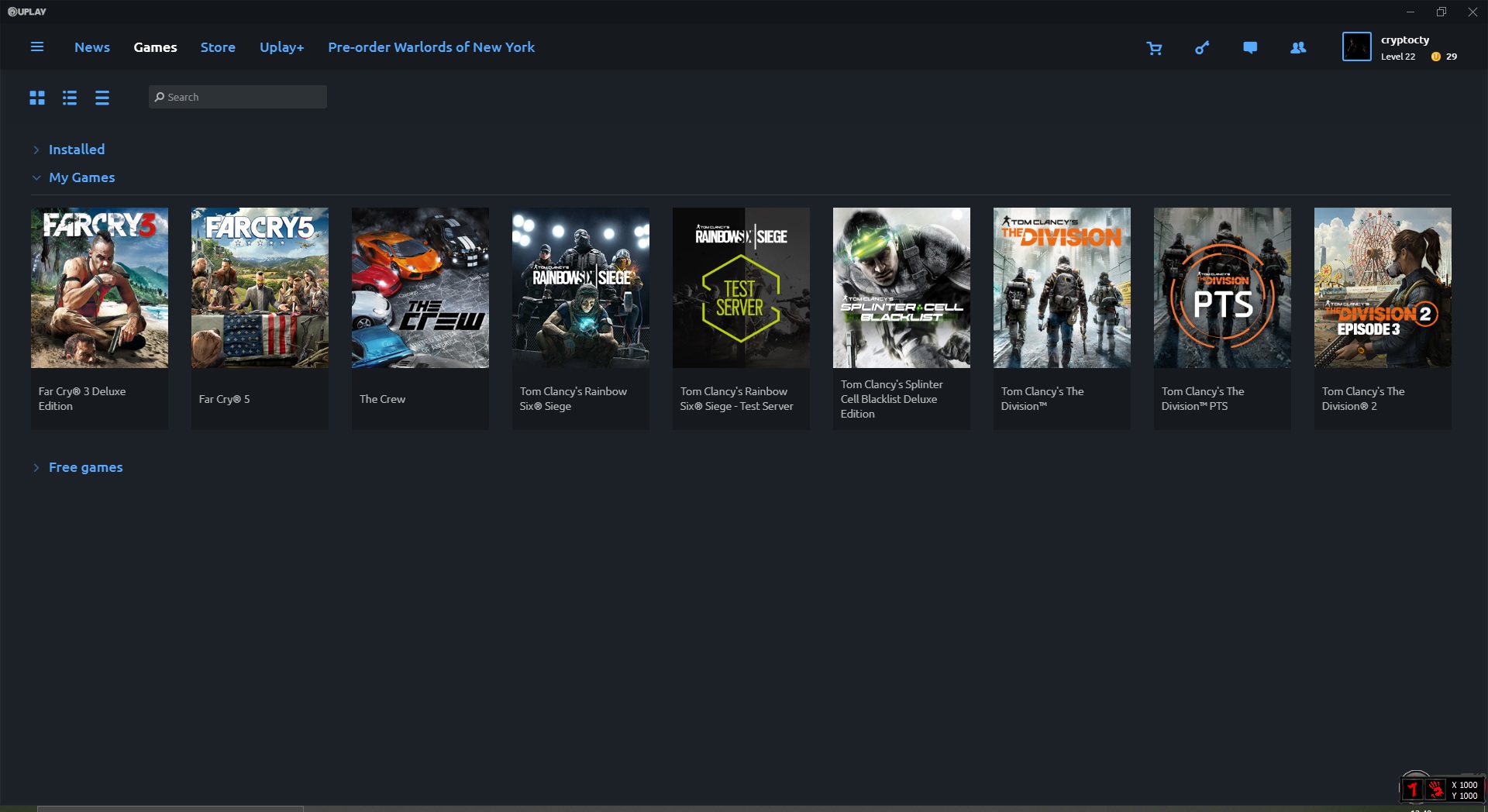Image resolution: width=1488 pixels, height=812 pixels.
Task: Click the Uplay coin balance icon
Action: [1435, 57]
